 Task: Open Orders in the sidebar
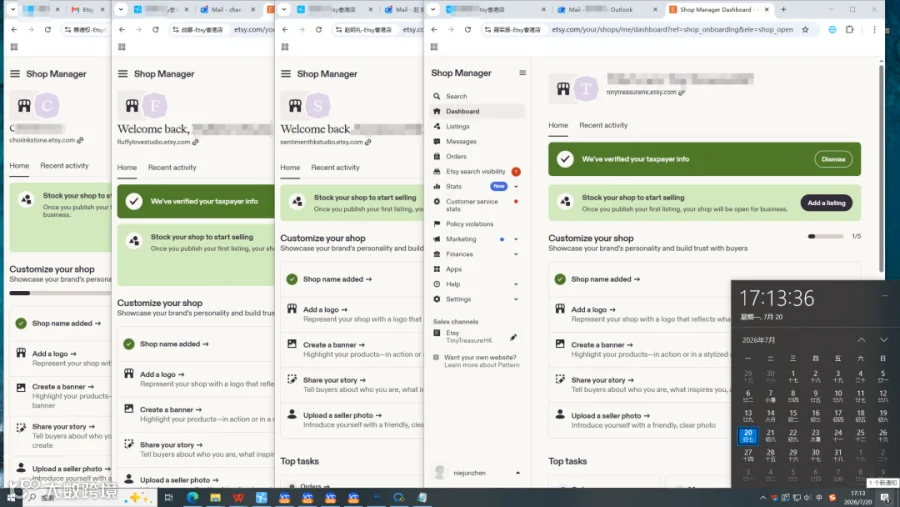pos(456,156)
